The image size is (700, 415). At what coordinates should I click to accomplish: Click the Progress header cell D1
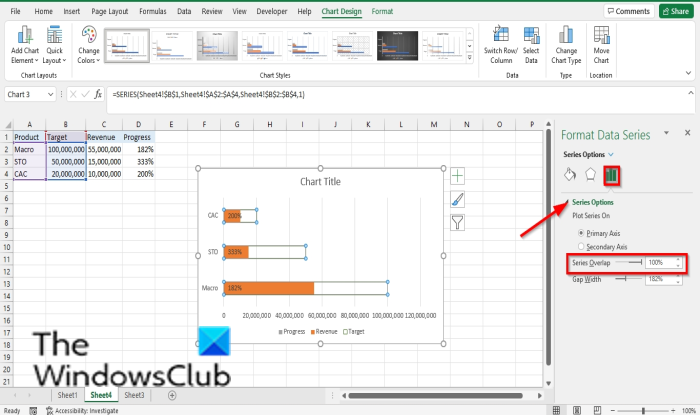point(138,137)
